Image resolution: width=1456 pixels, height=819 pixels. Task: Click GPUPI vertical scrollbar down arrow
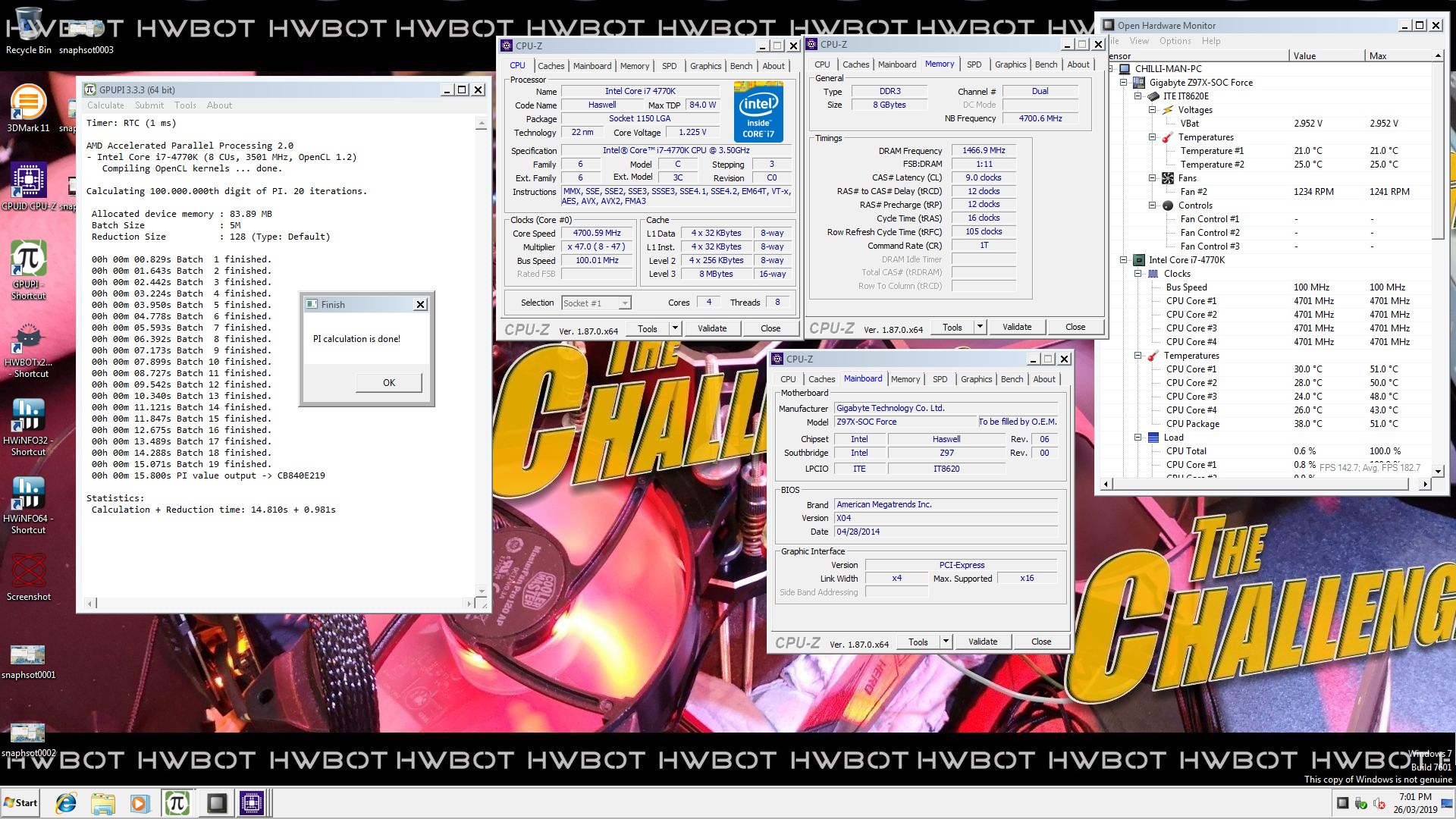tap(481, 591)
